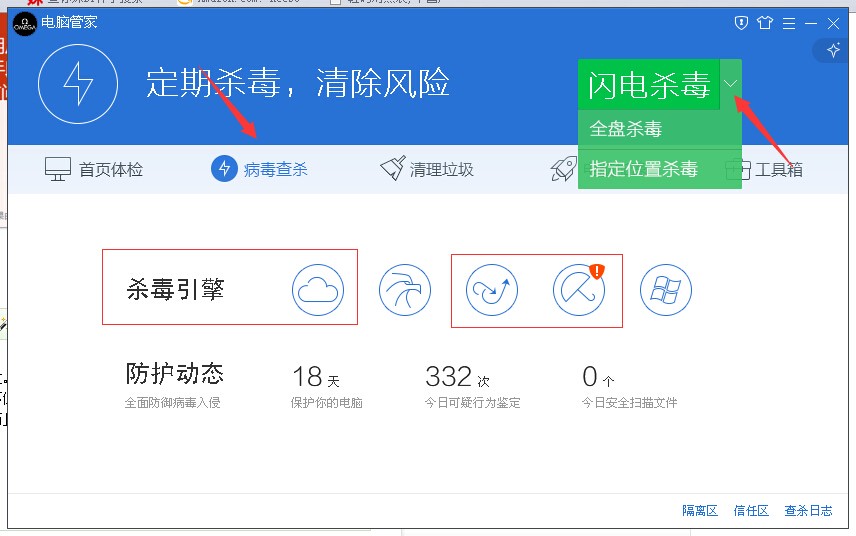Open the 查杀日志 scan log link

tap(809, 511)
